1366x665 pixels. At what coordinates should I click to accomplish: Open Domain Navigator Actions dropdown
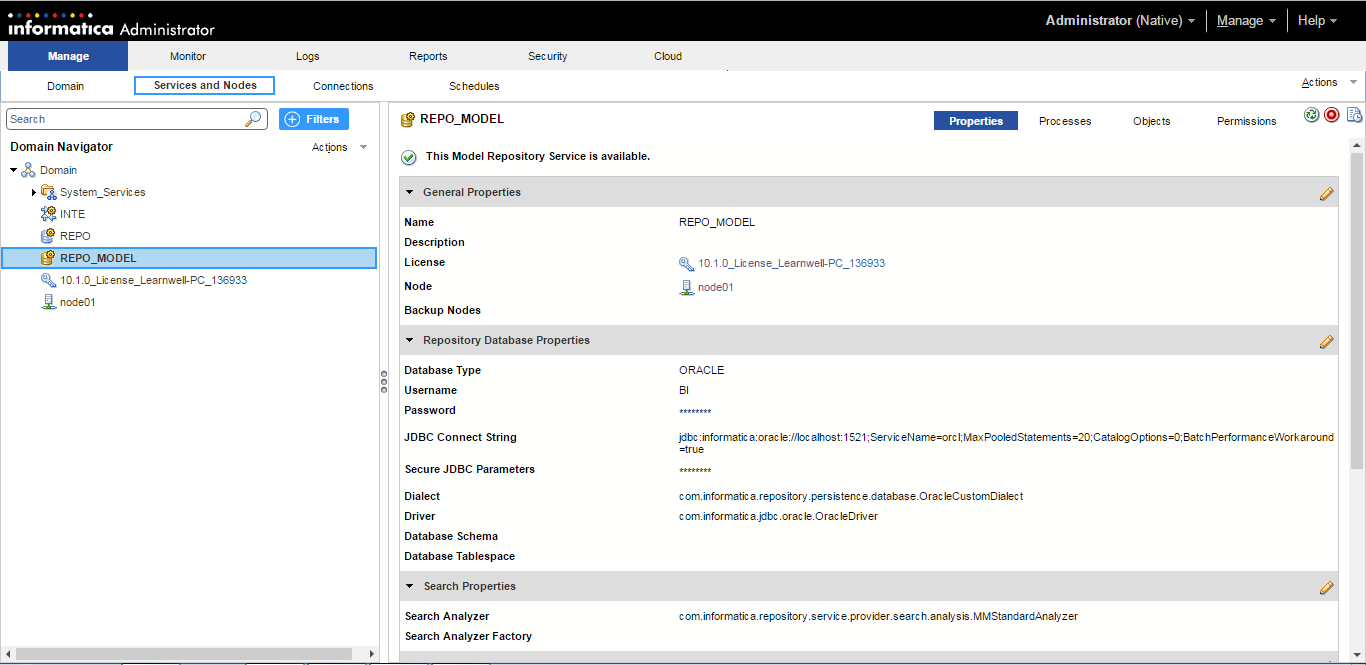click(x=339, y=147)
